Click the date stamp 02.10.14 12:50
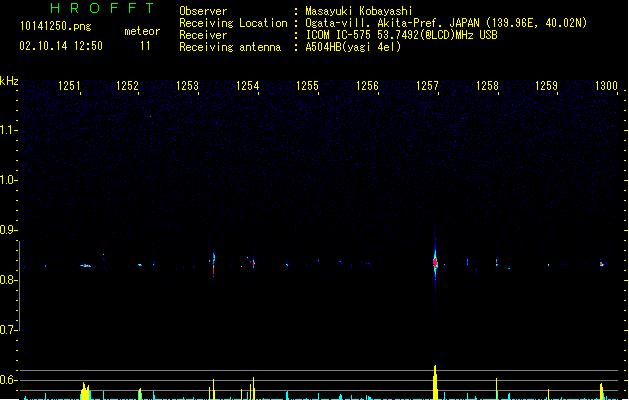This screenshot has width=629, height=400. click(x=61, y=46)
